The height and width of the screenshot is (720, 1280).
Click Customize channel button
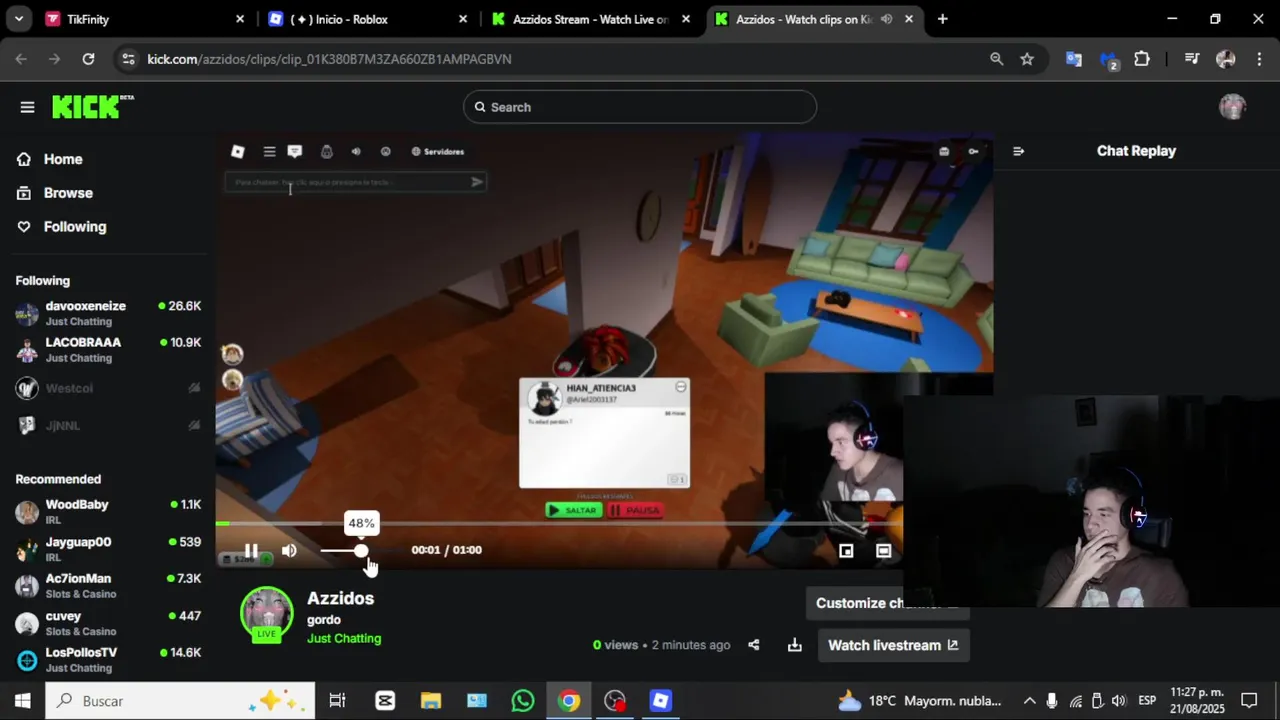[887, 603]
